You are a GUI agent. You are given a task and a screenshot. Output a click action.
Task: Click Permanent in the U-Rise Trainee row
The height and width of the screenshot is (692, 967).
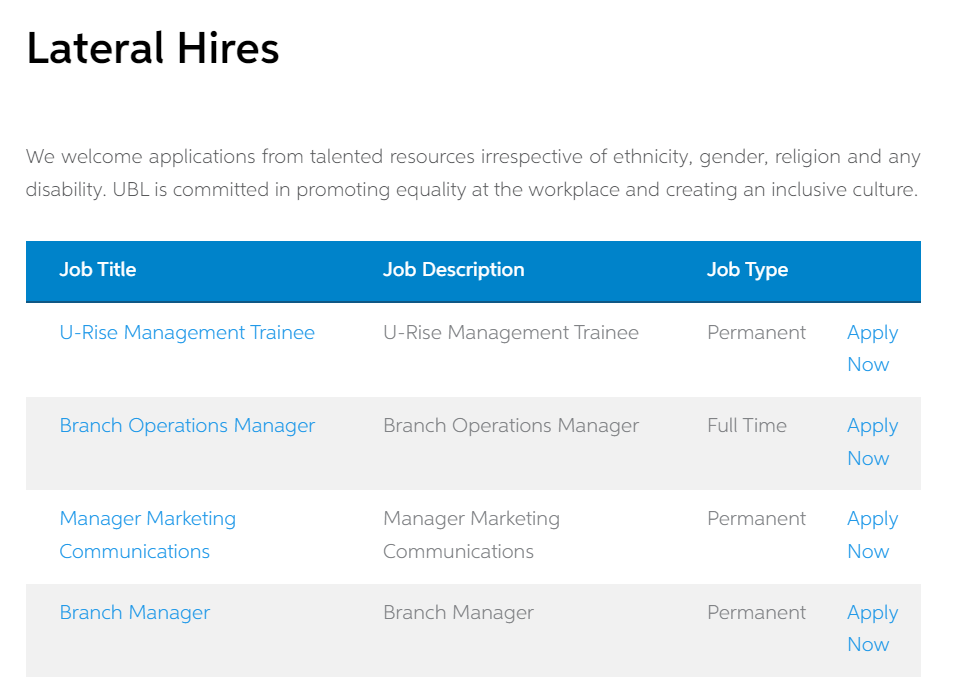(x=756, y=333)
